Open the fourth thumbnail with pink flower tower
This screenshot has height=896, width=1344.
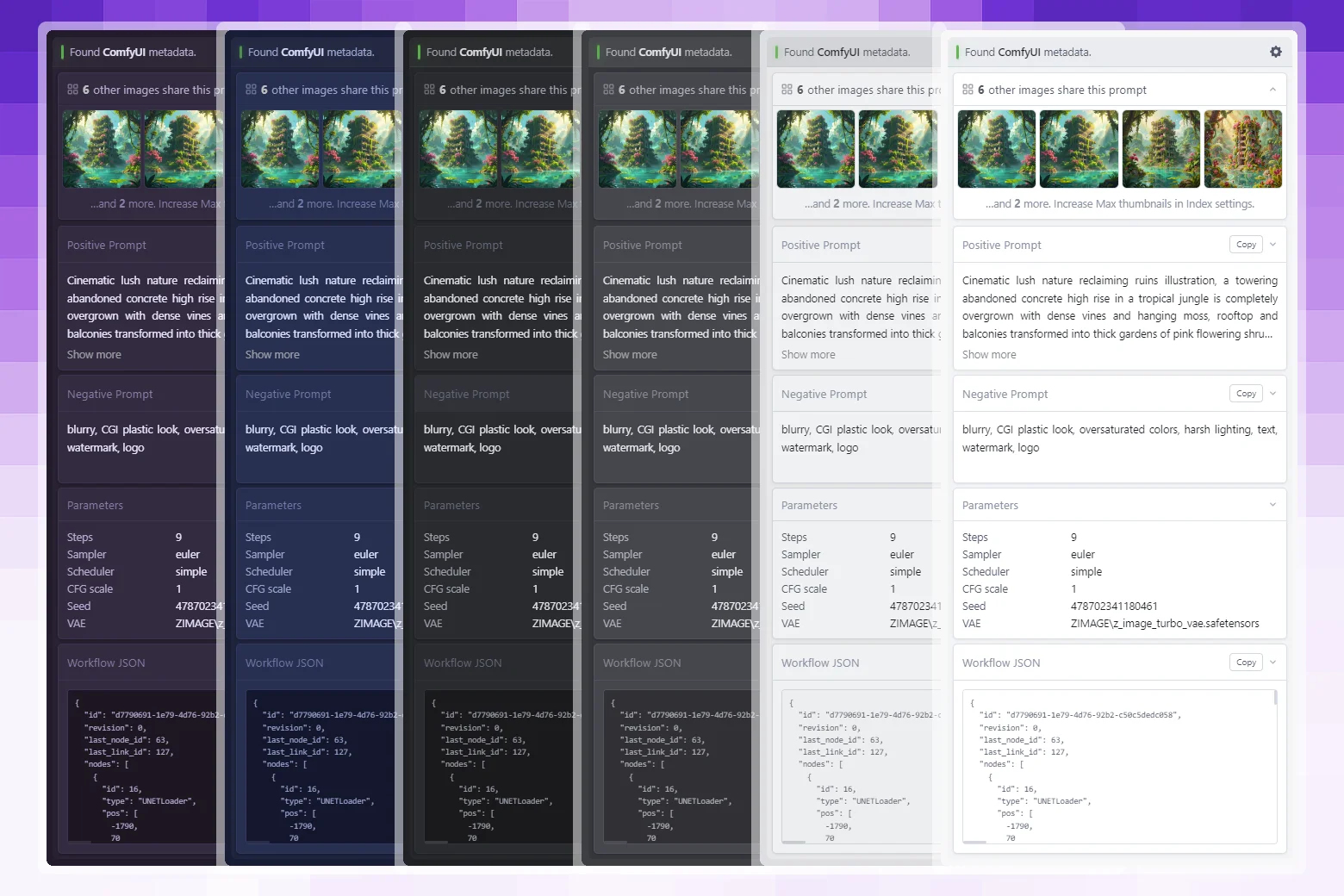(1242, 149)
